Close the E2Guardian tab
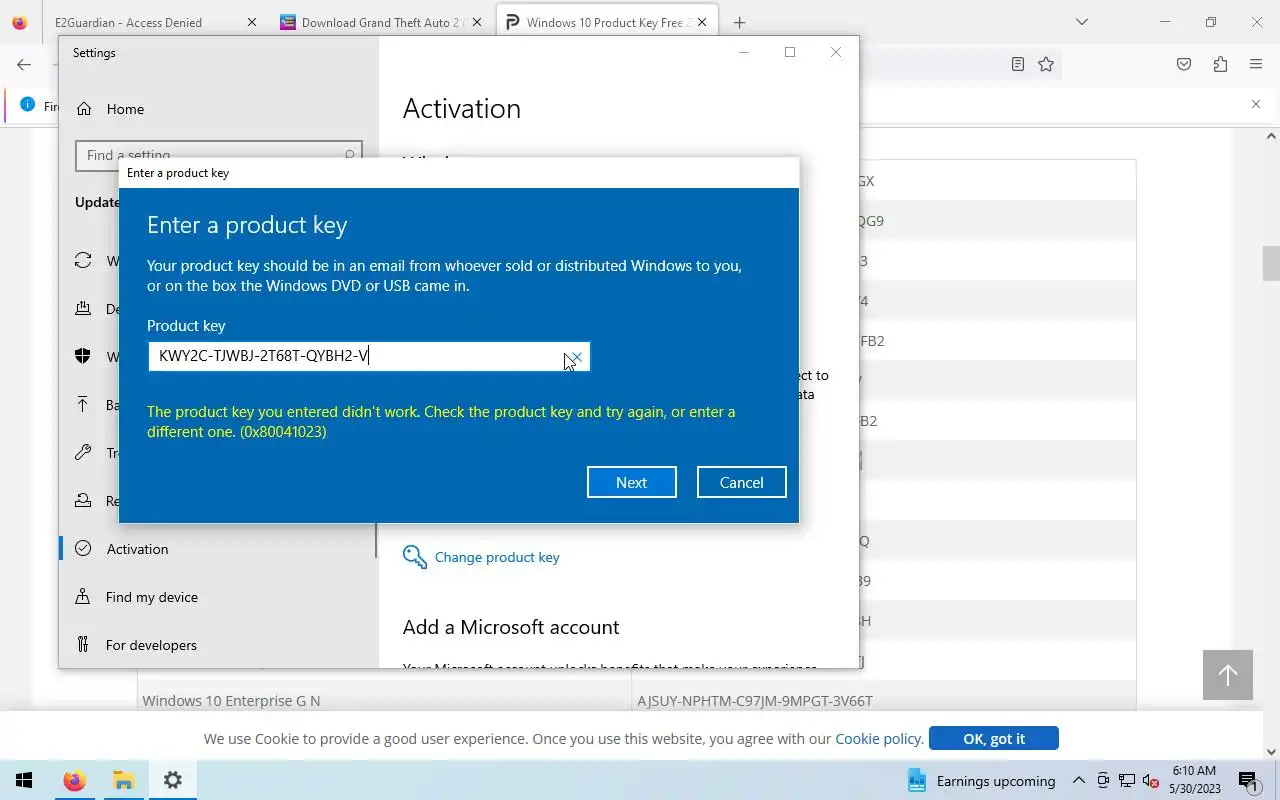This screenshot has height=800, width=1280. (251, 22)
